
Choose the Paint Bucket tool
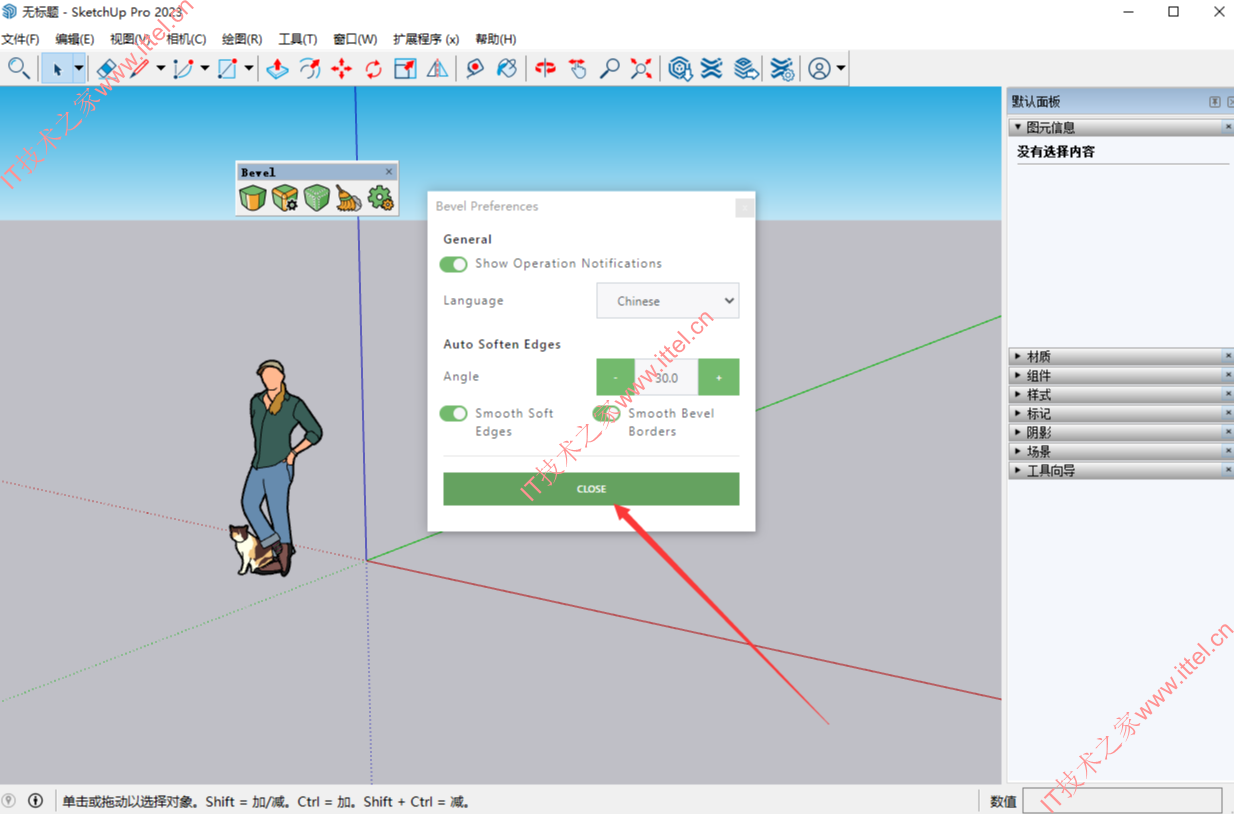coord(507,68)
